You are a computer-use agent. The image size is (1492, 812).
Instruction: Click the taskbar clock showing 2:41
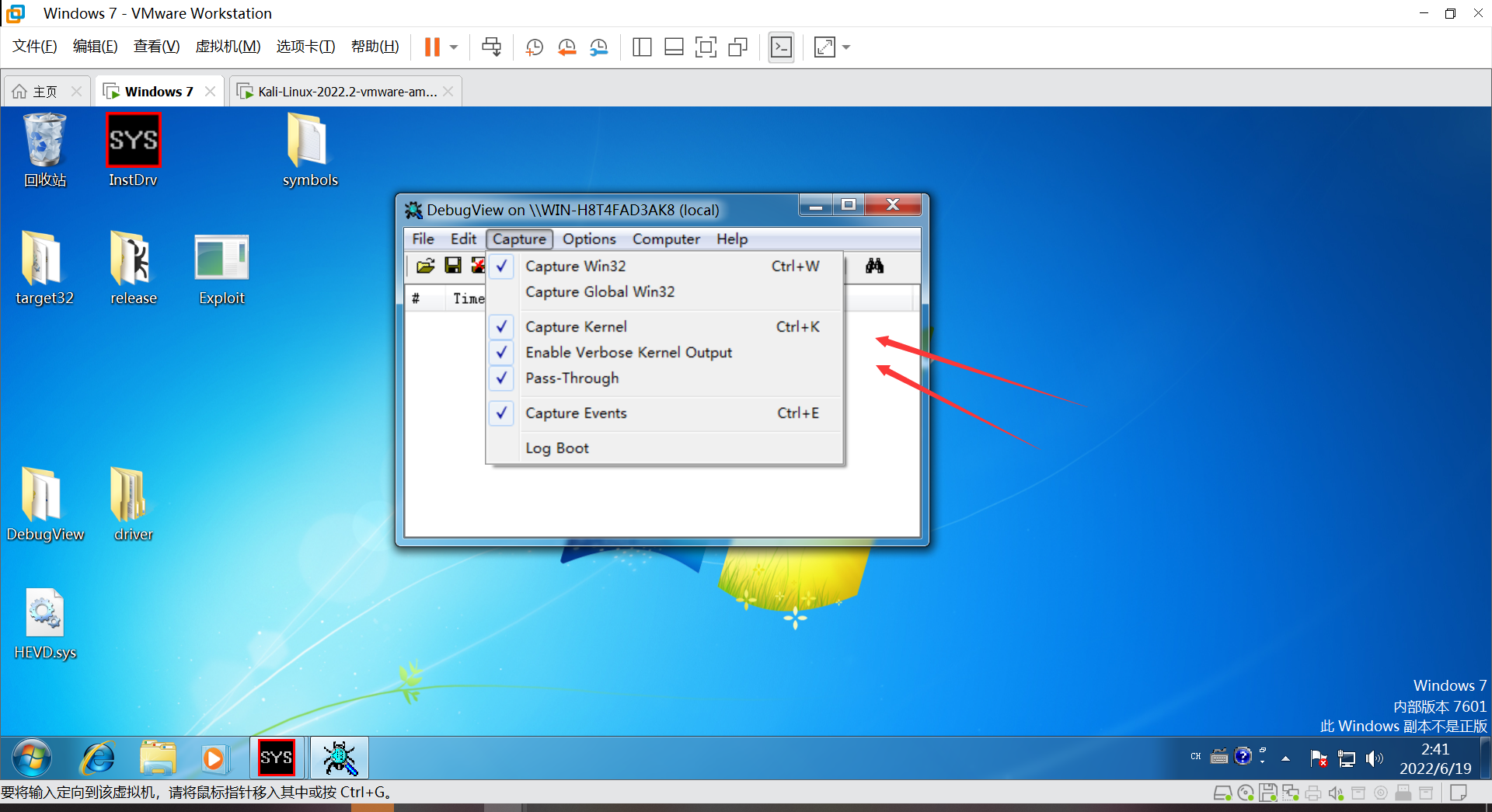coord(1435,758)
